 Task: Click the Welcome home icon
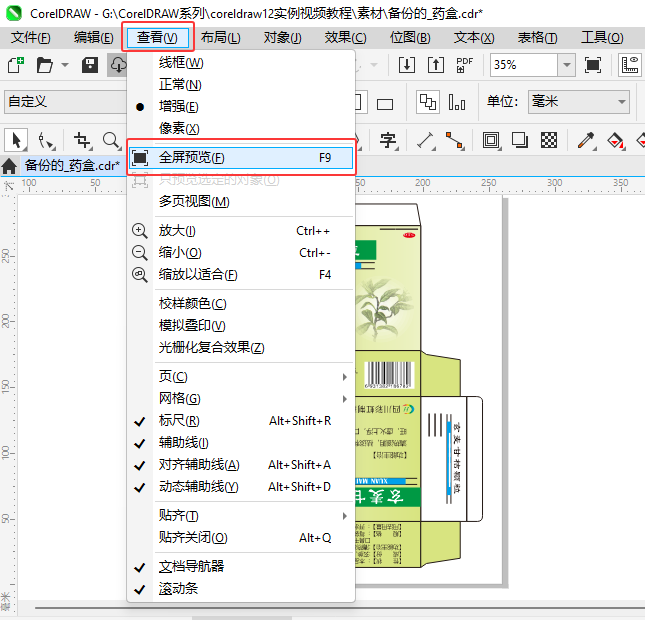tap(9, 166)
